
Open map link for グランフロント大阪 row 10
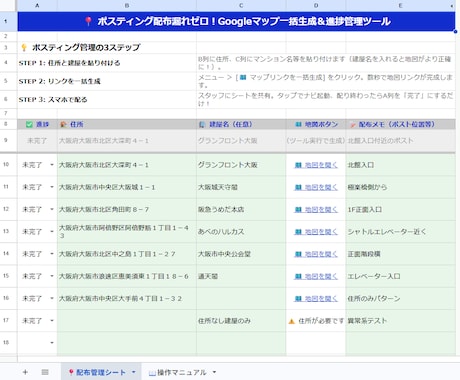[x=316, y=165]
